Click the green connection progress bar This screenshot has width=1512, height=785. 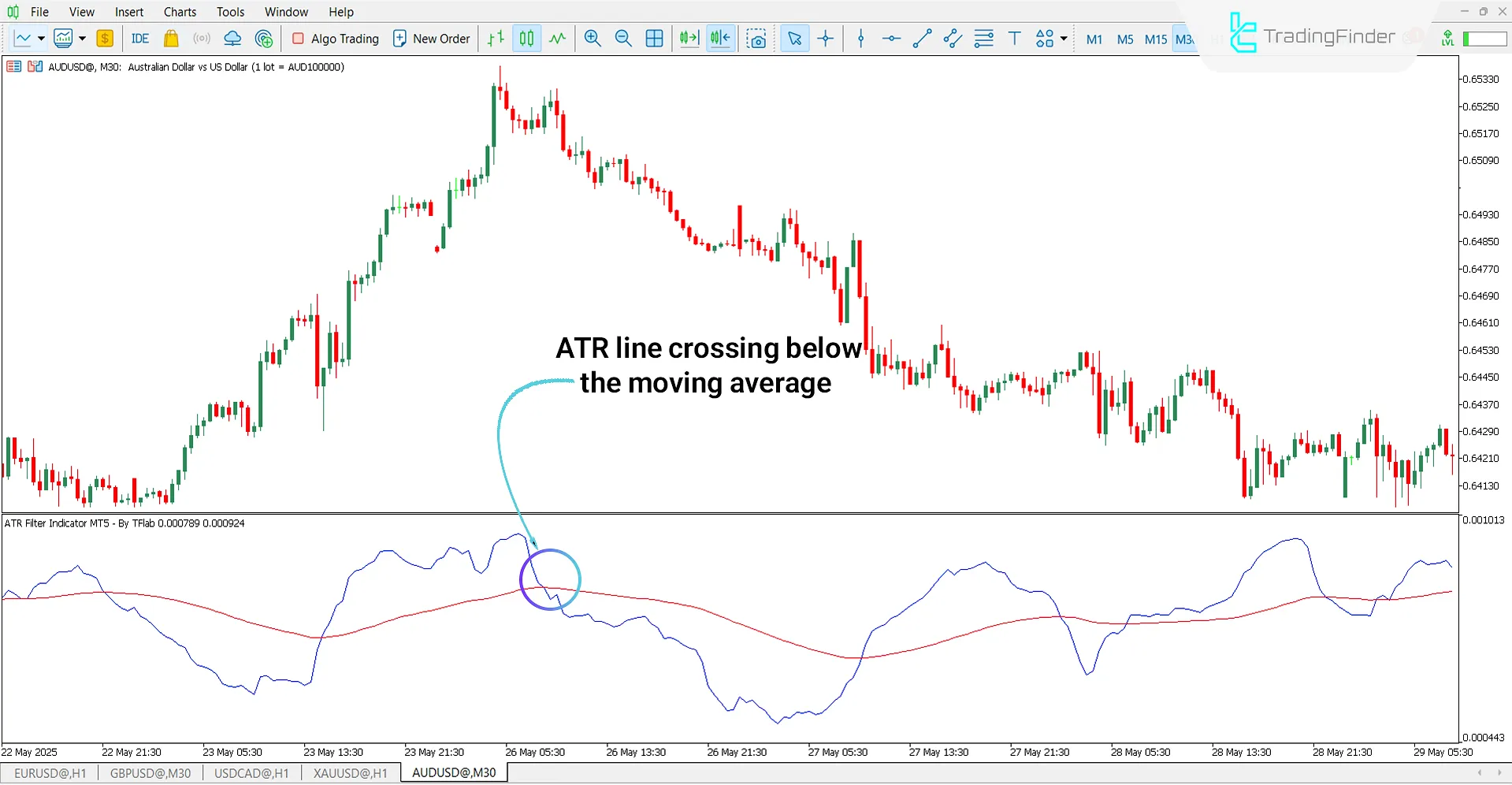1484,39
